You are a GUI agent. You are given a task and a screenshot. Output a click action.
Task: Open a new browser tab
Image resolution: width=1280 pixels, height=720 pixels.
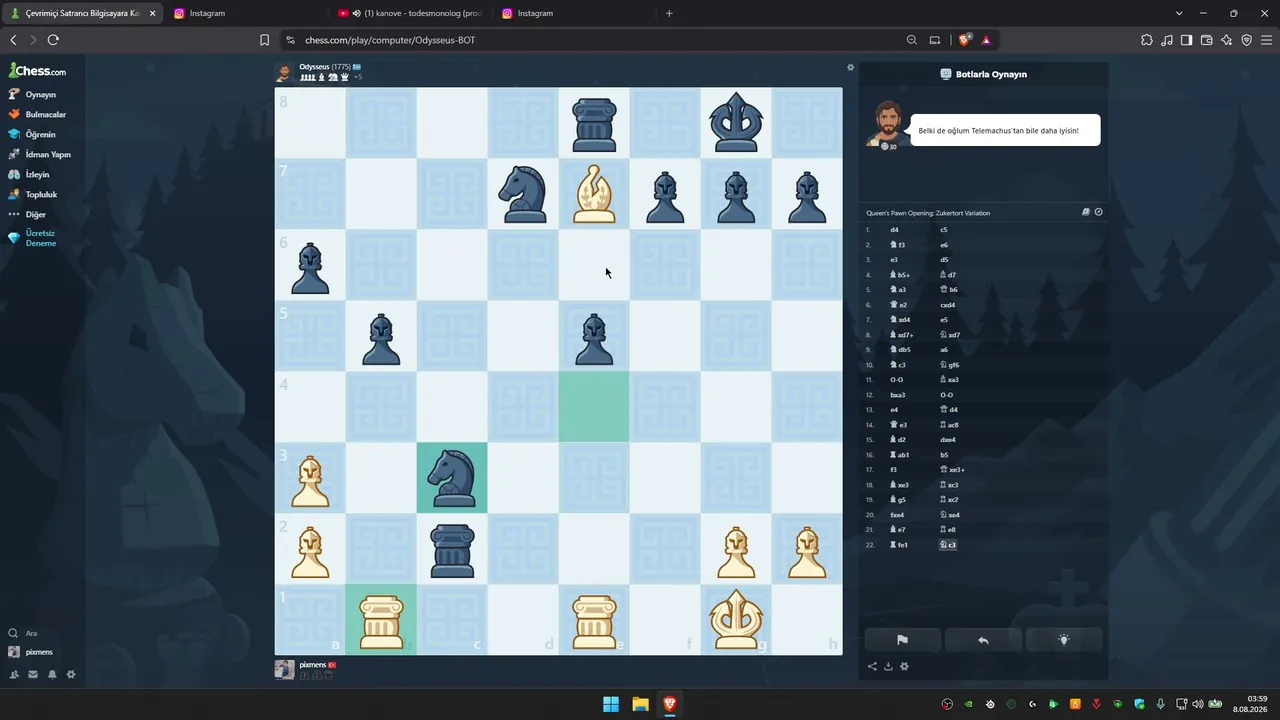[x=669, y=13]
